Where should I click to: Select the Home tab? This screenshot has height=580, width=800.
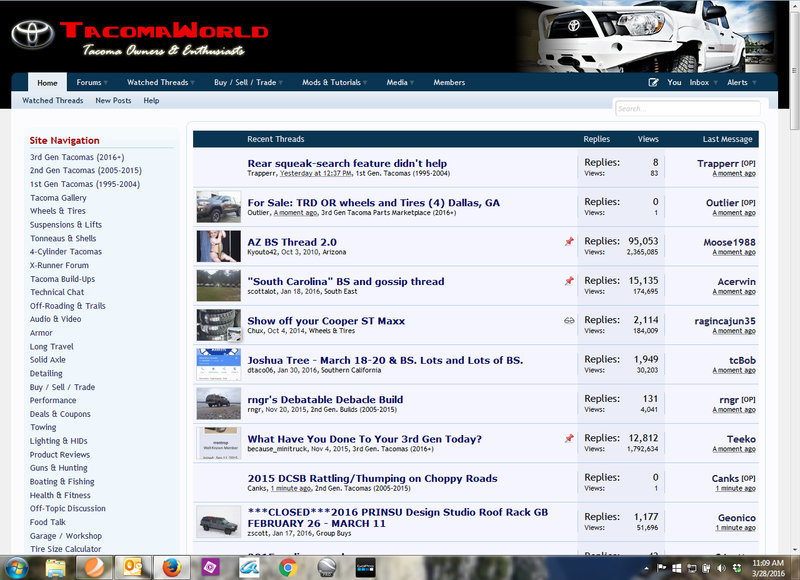pos(47,83)
